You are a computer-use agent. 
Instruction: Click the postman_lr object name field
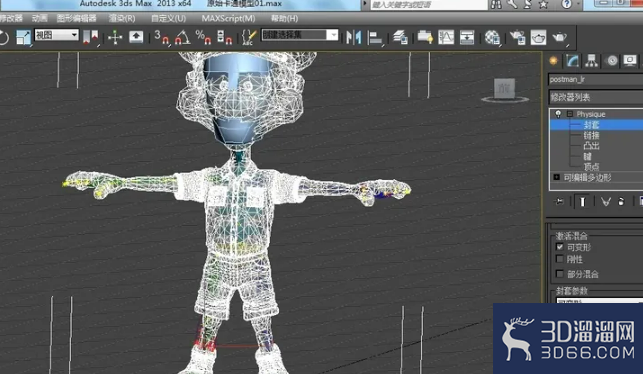point(595,80)
